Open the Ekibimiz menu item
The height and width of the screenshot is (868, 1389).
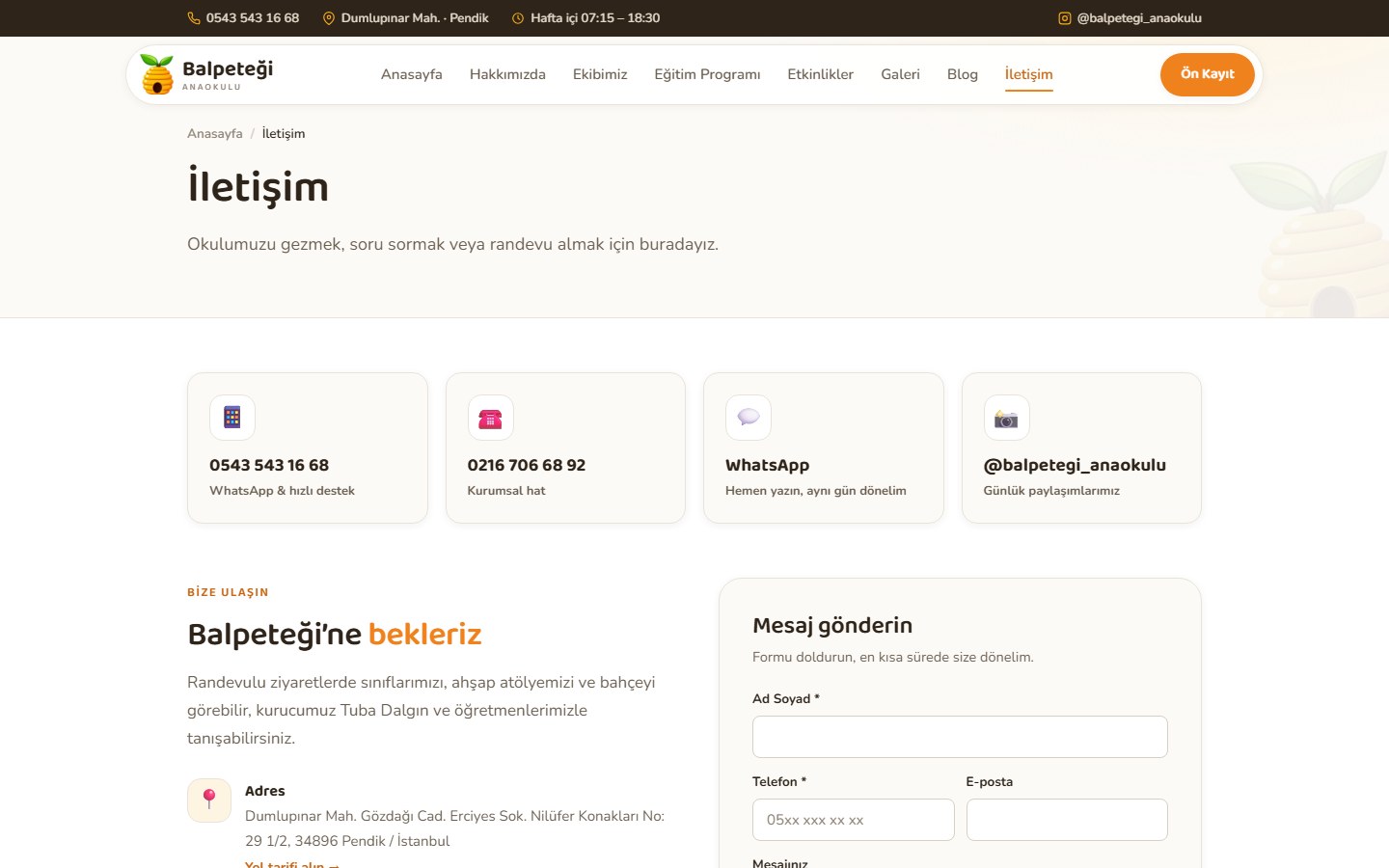point(600,74)
